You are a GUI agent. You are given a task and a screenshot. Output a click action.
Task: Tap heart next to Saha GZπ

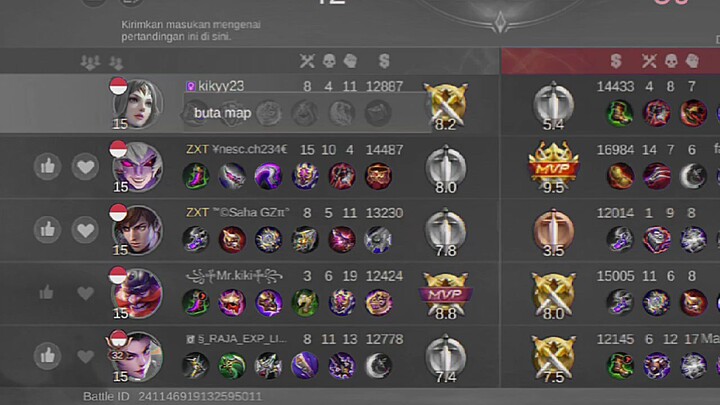click(85, 230)
